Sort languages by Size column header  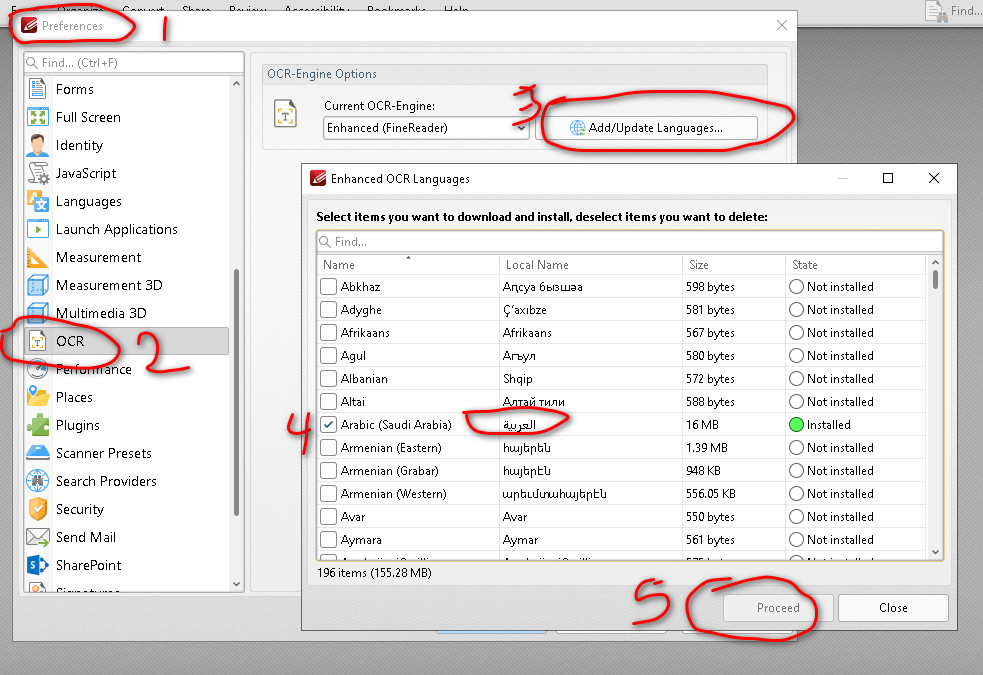pos(734,265)
